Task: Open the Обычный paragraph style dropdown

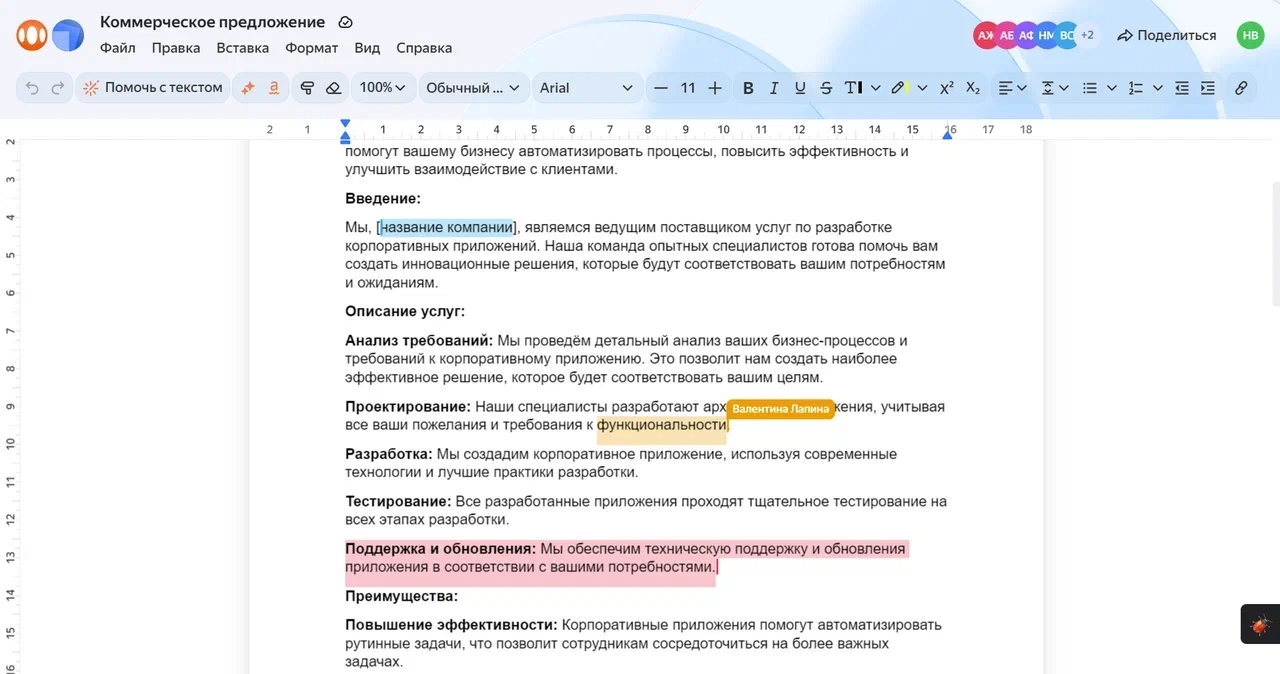Action: [473, 88]
